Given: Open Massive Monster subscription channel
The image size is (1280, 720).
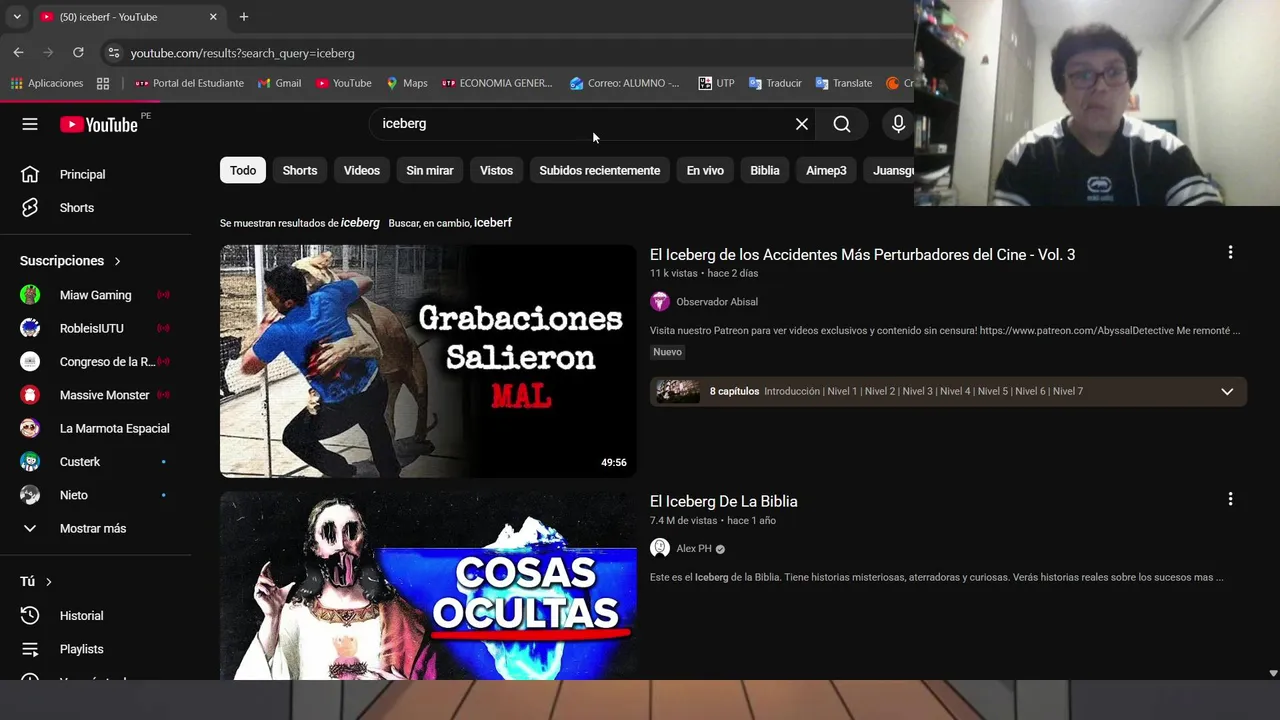Looking at the screenshot, I should tap(95, 395).
